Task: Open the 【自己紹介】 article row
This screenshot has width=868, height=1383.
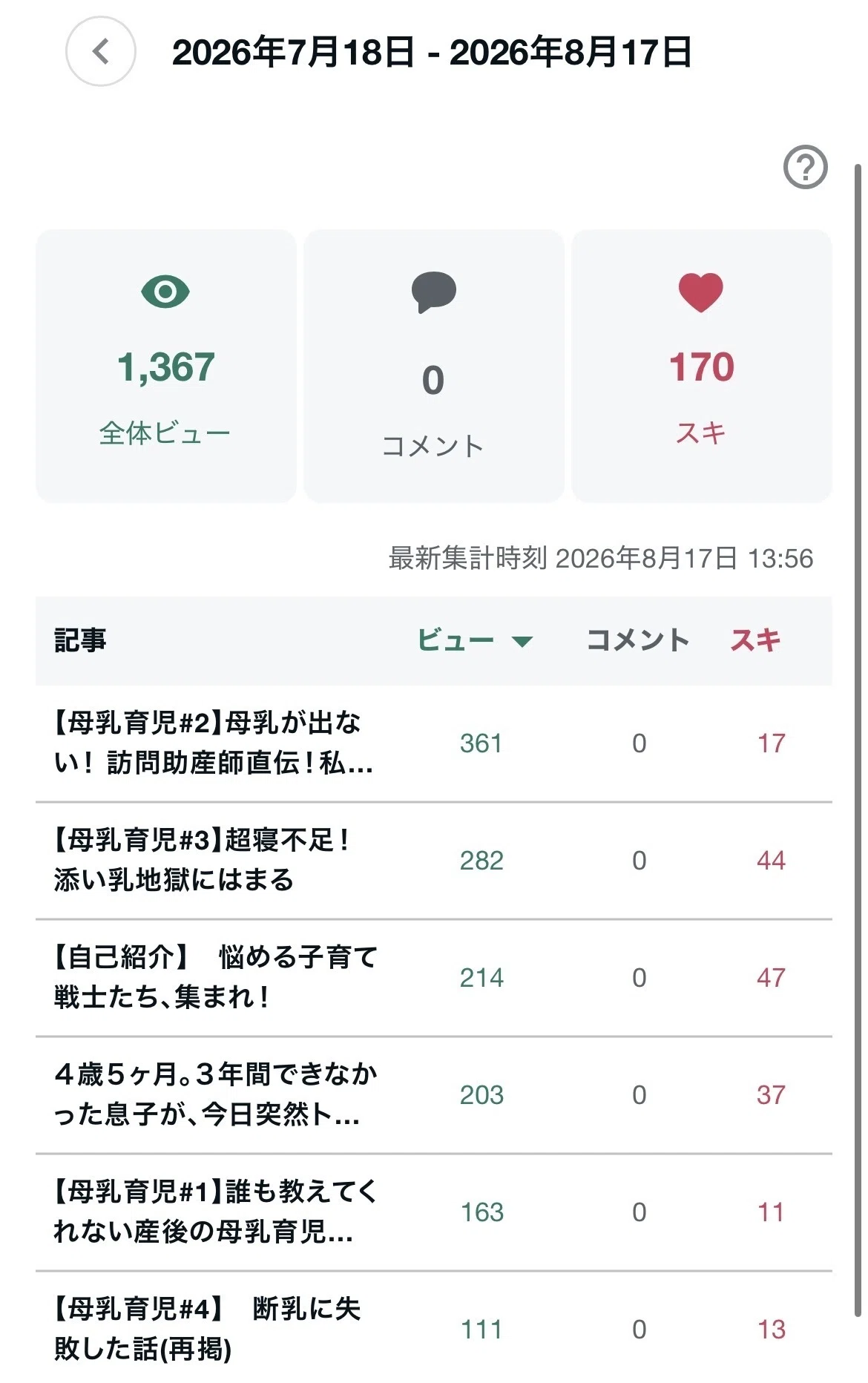Action: [x=433, y=978]
